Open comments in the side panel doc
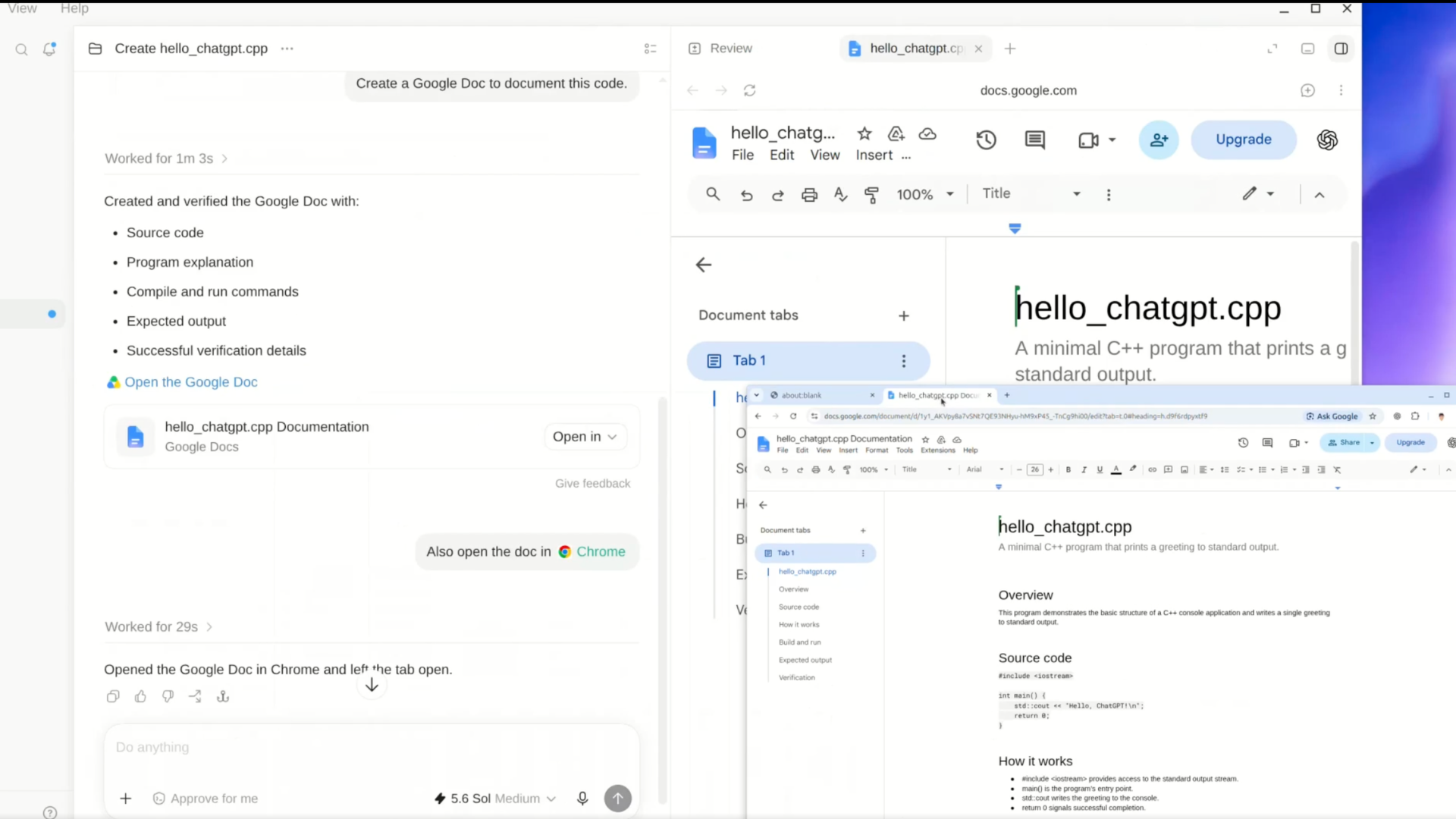Image resolution: width=1456 pixels, height=819 pixels. [1034, 140]
